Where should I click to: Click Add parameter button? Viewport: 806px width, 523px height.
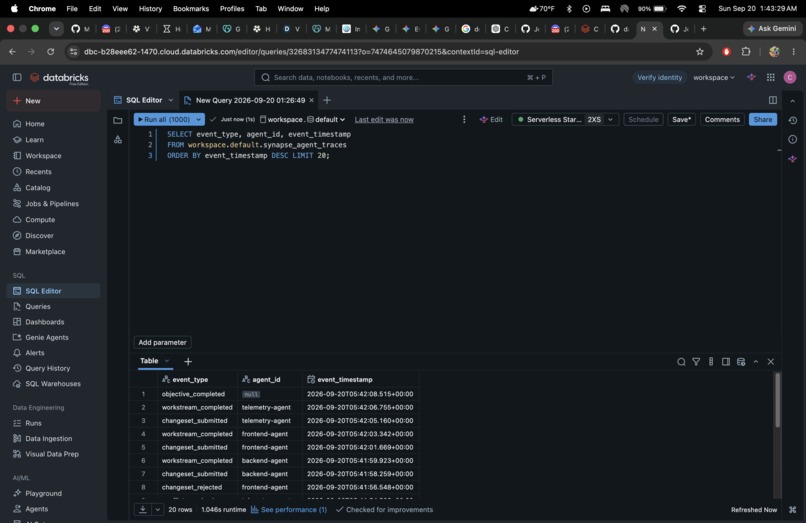click(162, 342)
